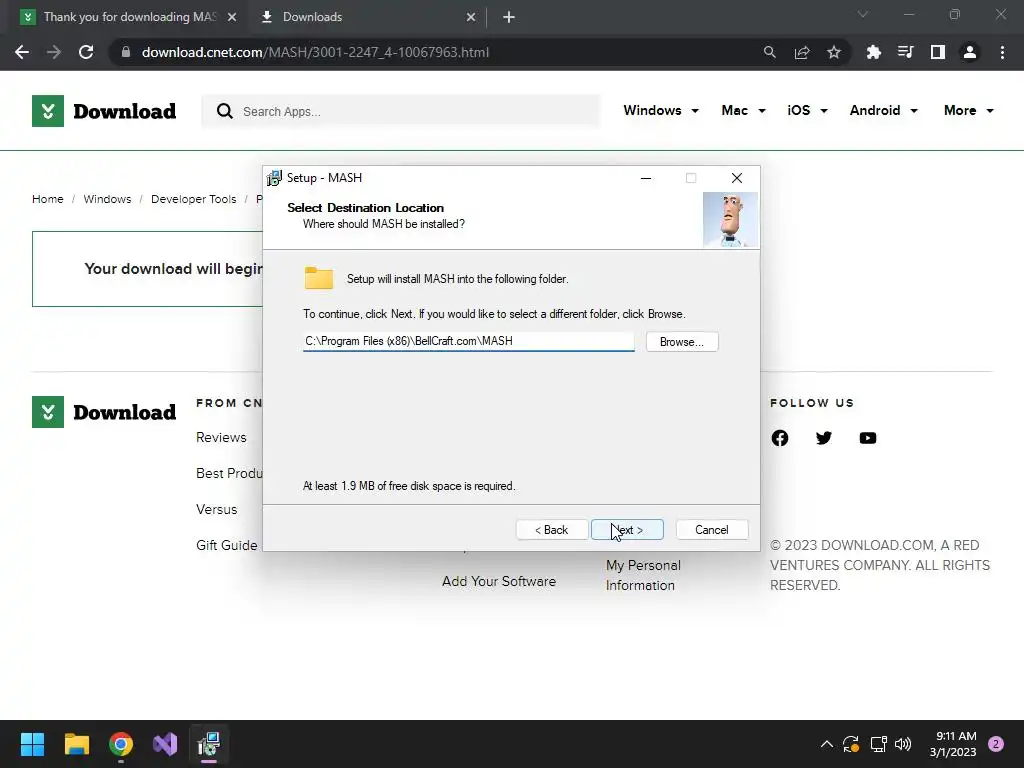Click the Search Apps field

coord(400,111)
